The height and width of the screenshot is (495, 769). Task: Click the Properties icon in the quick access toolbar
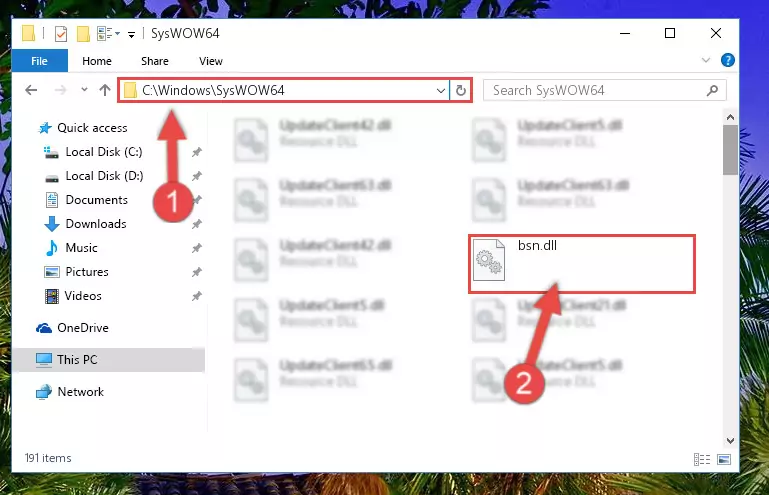click(61, 34)
